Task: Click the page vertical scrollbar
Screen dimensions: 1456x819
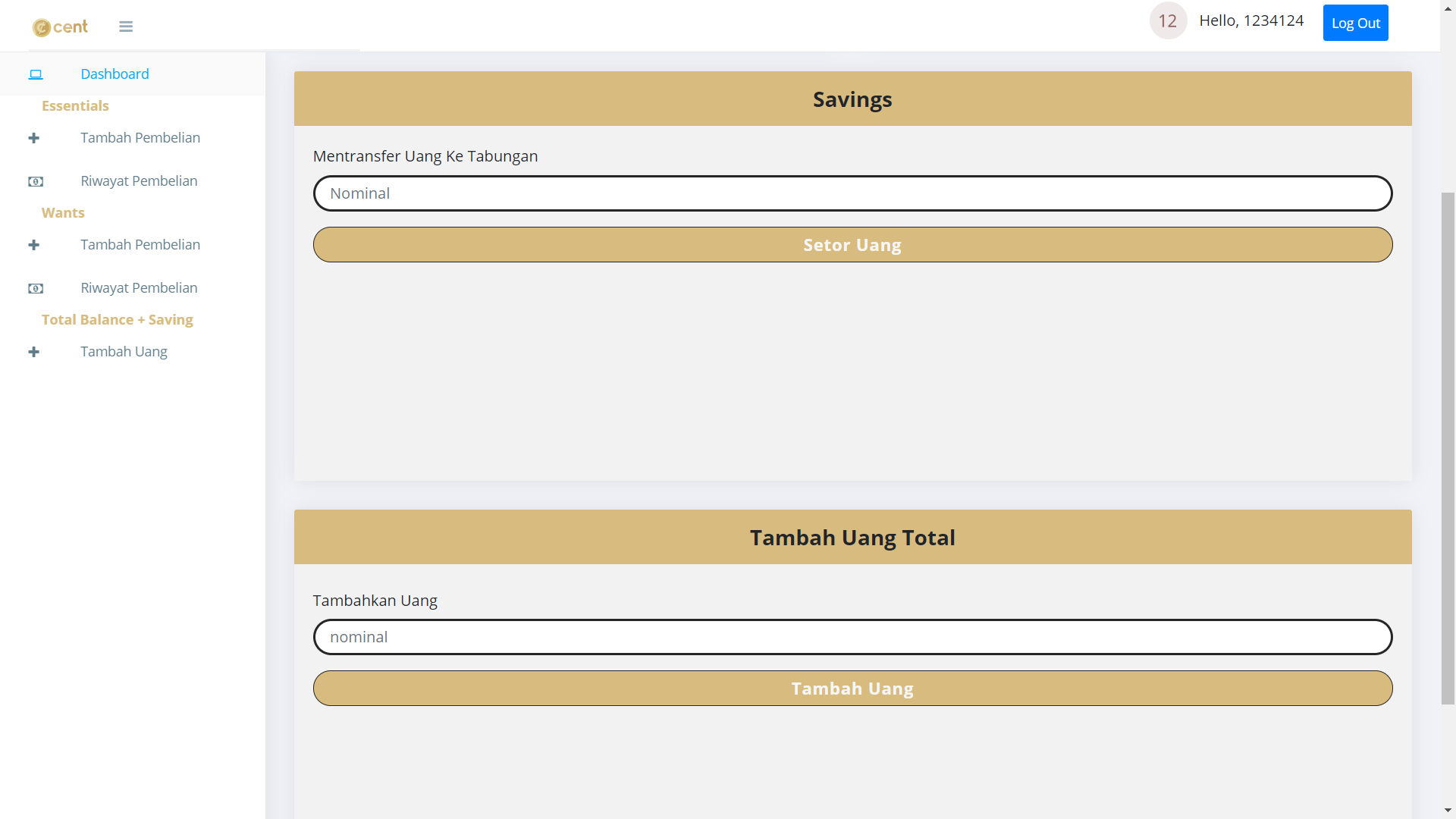Action: 1448,447
